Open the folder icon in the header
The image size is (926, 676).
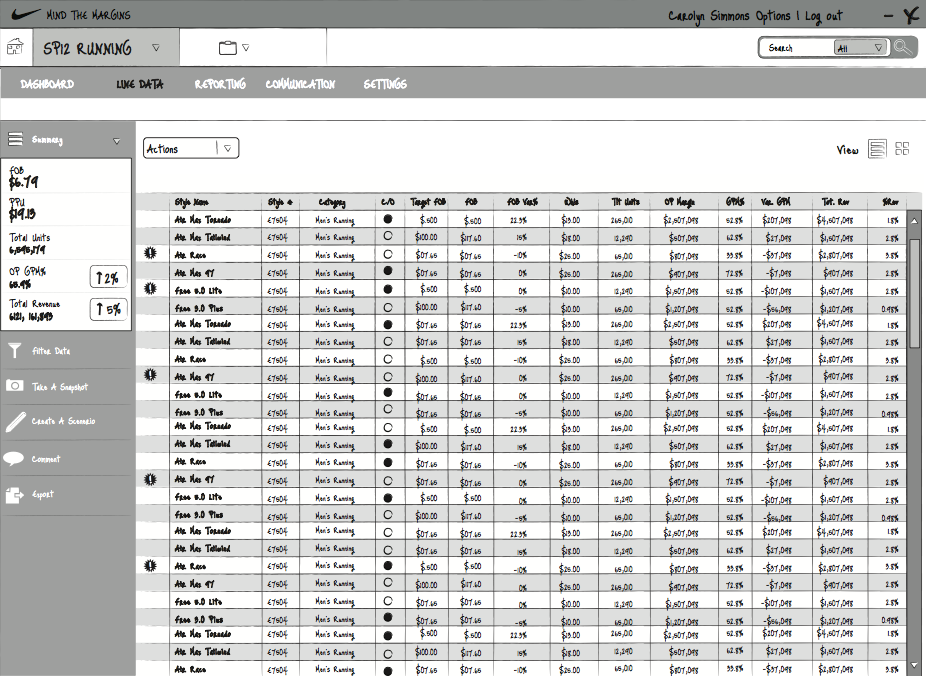227,48
